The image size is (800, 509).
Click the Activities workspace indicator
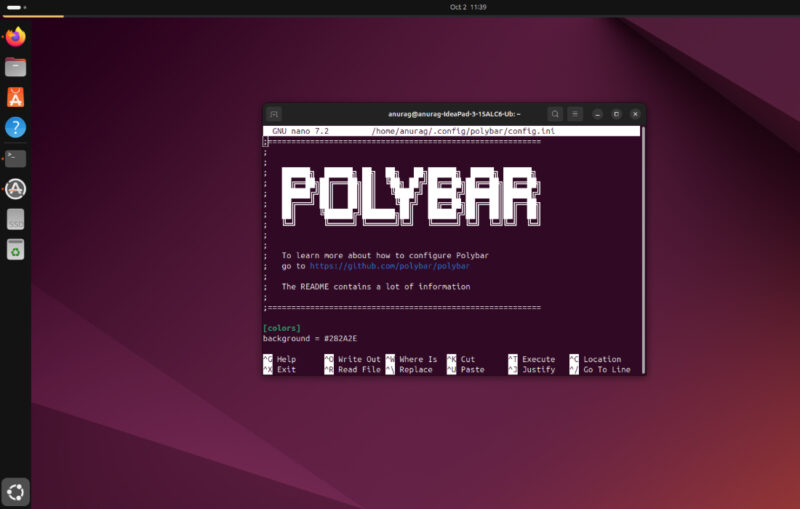click(17, 7)
